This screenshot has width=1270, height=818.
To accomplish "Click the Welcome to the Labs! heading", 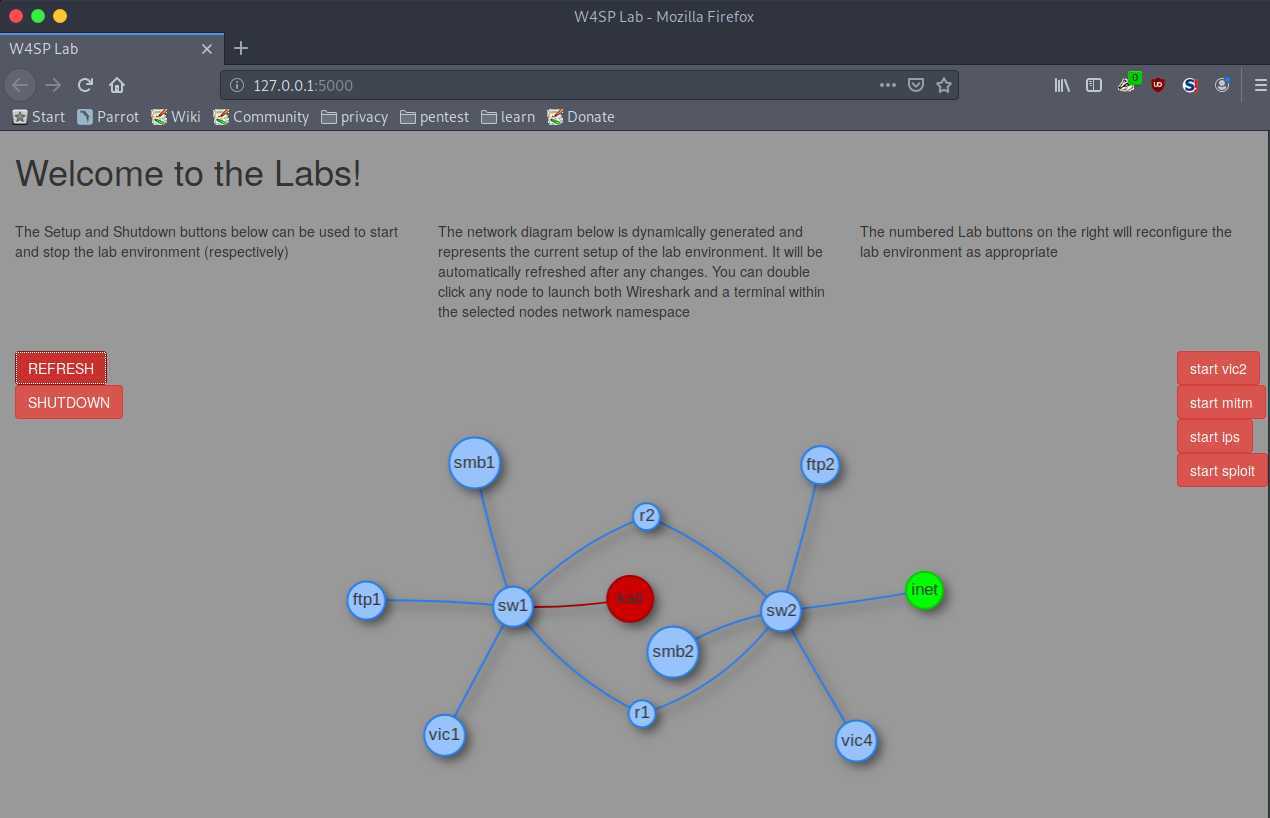I will click(188, 174).
